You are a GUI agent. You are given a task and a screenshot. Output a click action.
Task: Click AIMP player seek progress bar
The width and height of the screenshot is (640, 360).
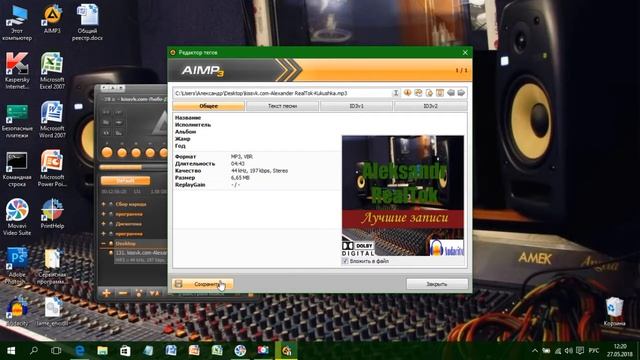(x=133, y=167)
